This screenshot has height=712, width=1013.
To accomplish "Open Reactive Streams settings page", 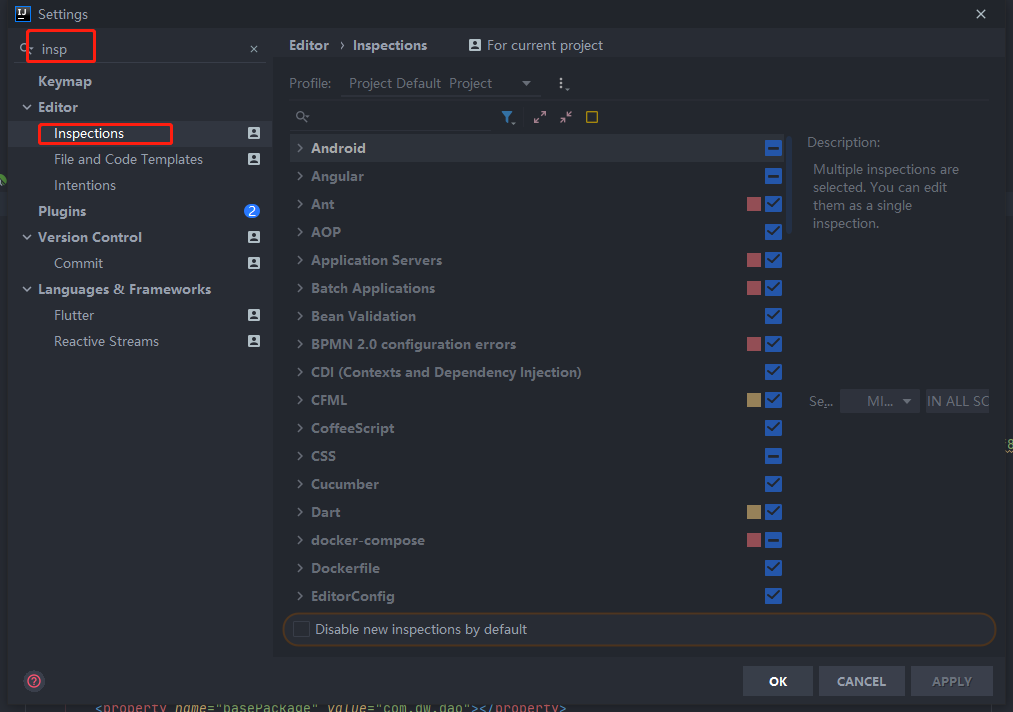I will pos(106,341).
